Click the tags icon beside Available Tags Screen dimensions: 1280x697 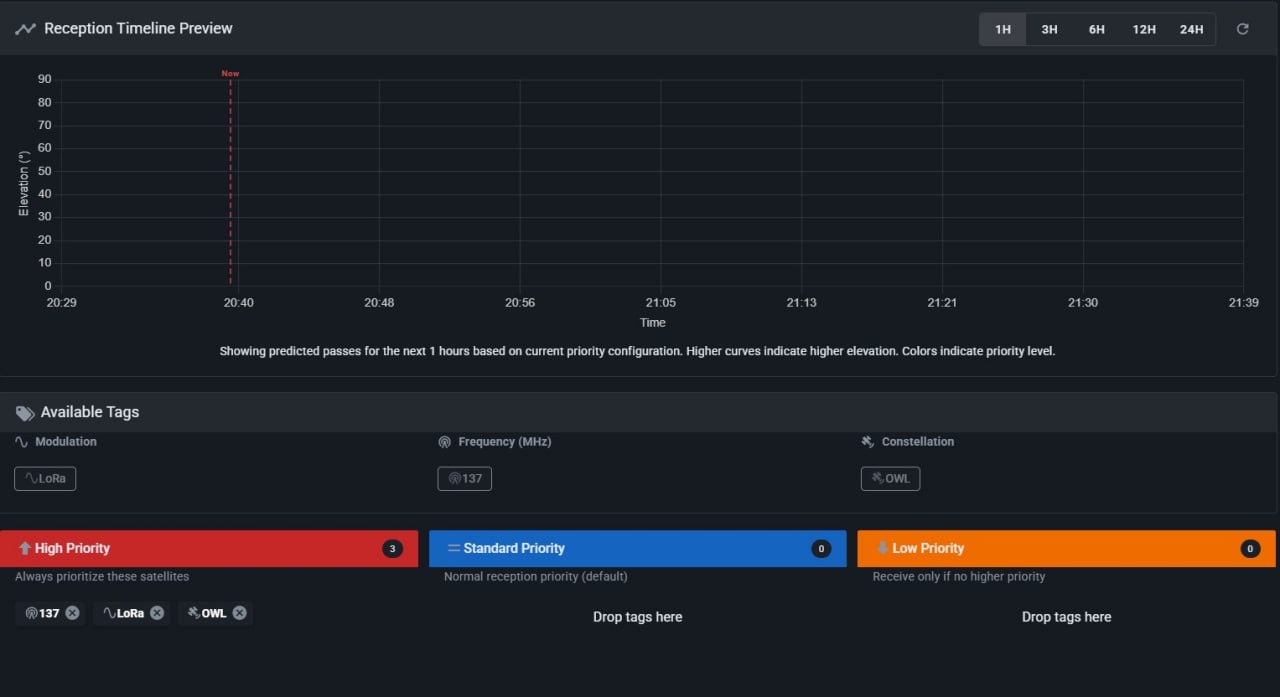click(25, 412)
